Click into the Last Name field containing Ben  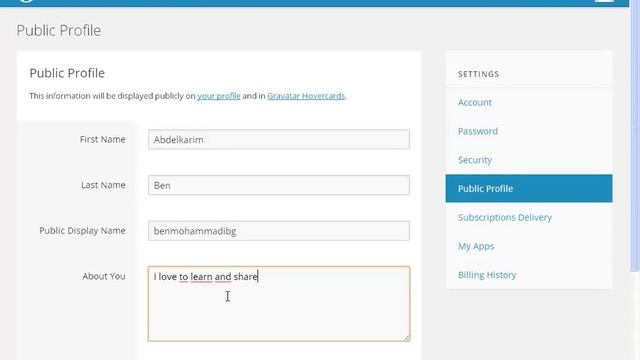(279, 185)
